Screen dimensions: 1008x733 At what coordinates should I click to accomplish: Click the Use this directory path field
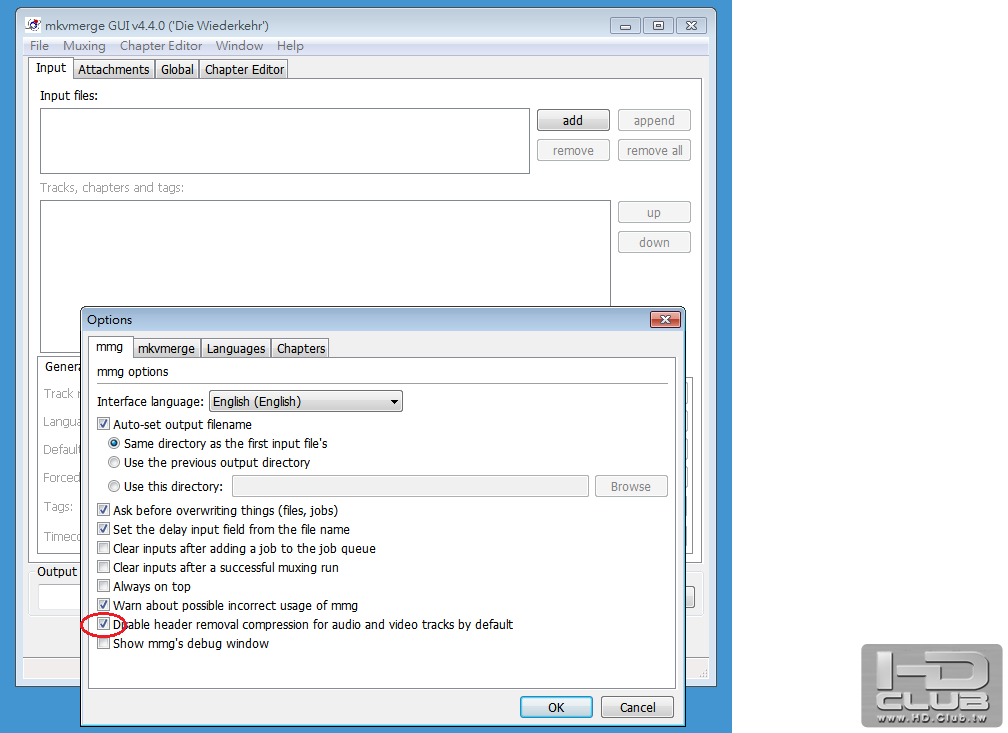pyautogui.click(x=410, y=486)
